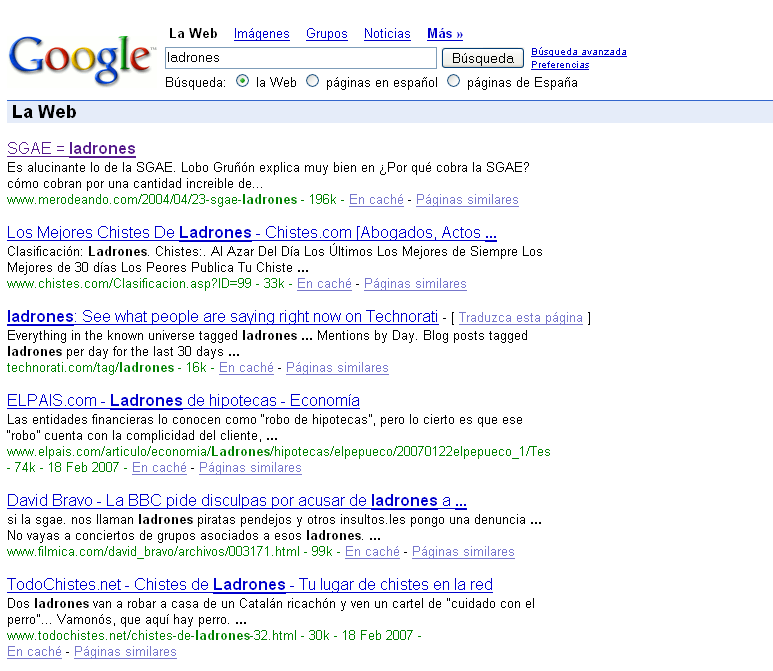
Task: Click the www.filmica.com/david_bravo URL text
Action: (x=153, y=551)
